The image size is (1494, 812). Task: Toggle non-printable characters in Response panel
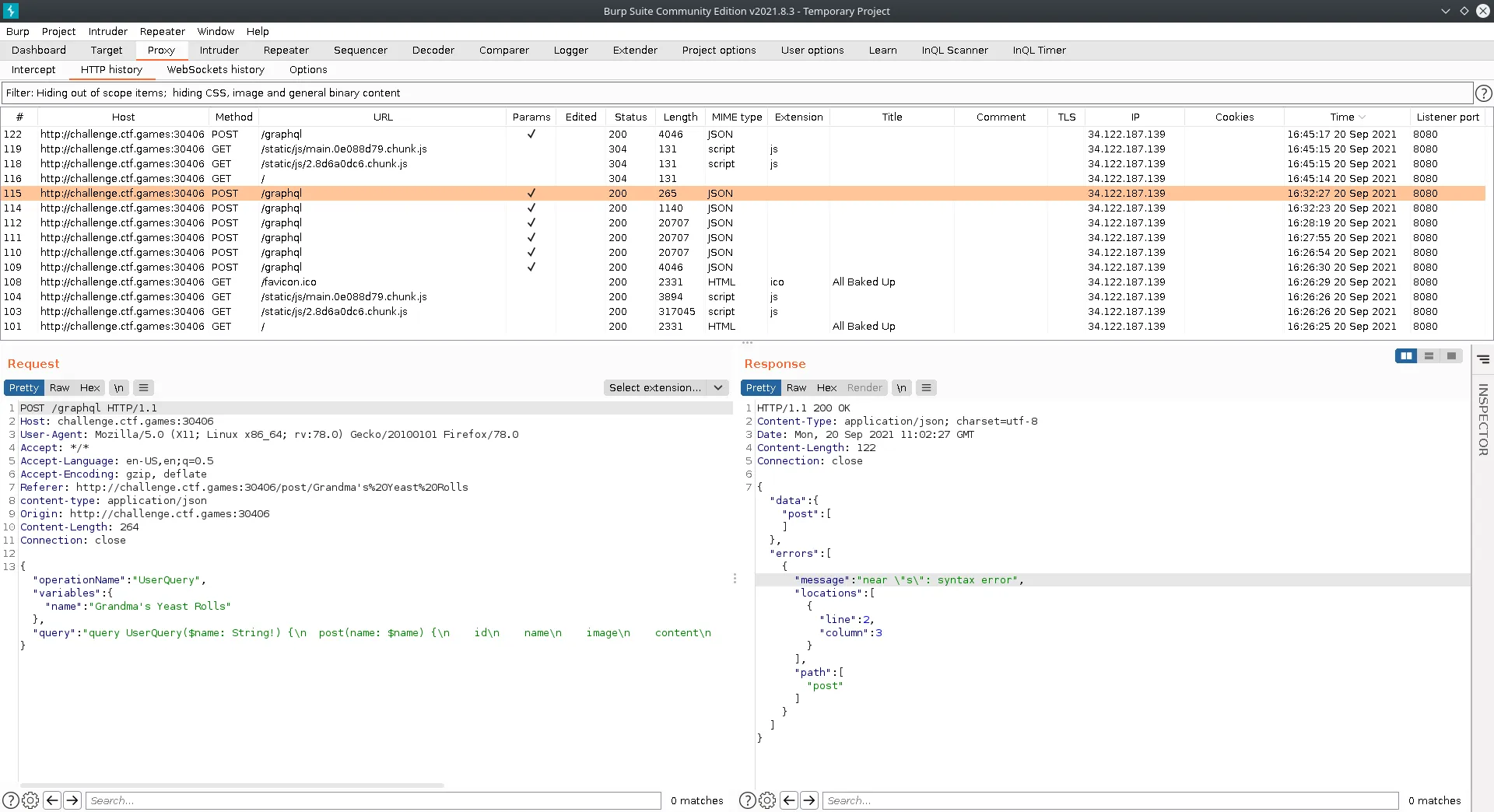[901, 388]
